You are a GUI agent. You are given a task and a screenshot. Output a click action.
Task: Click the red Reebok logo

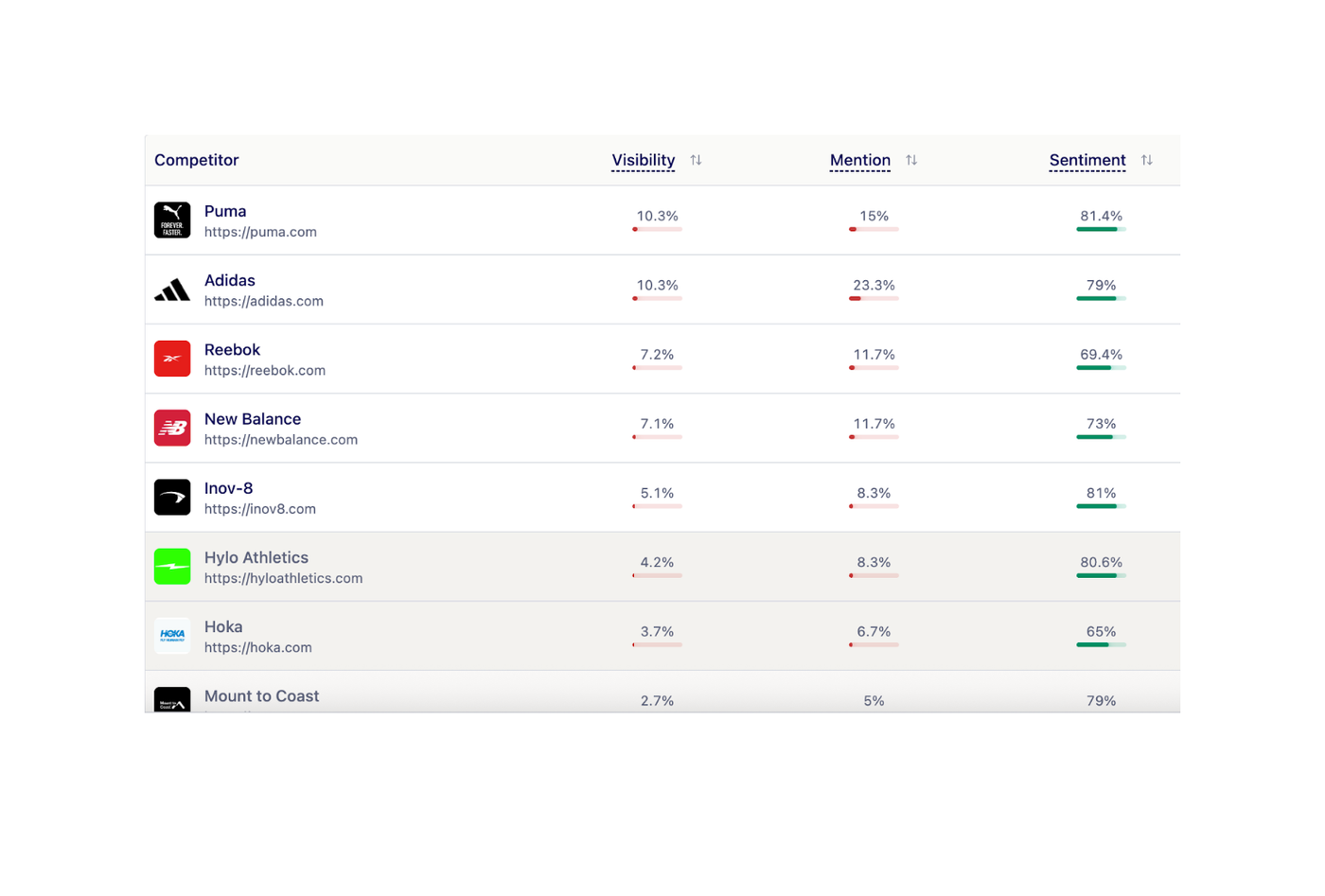(x=172, y=359)
